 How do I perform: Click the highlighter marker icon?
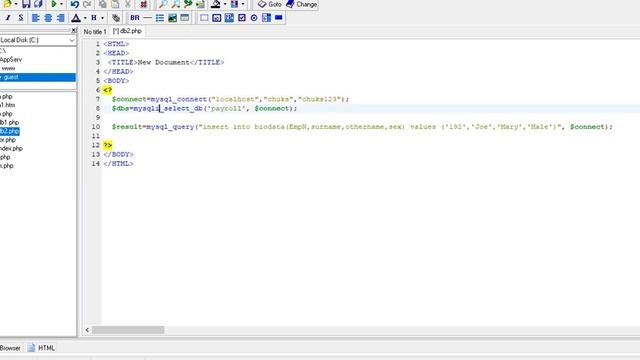click(216, 4)
